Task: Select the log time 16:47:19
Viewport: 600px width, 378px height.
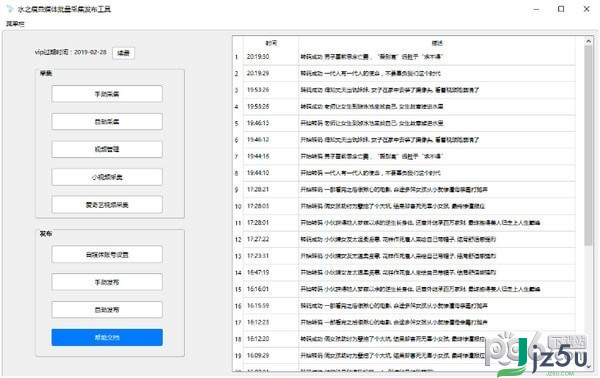Action: pos(258,272)
